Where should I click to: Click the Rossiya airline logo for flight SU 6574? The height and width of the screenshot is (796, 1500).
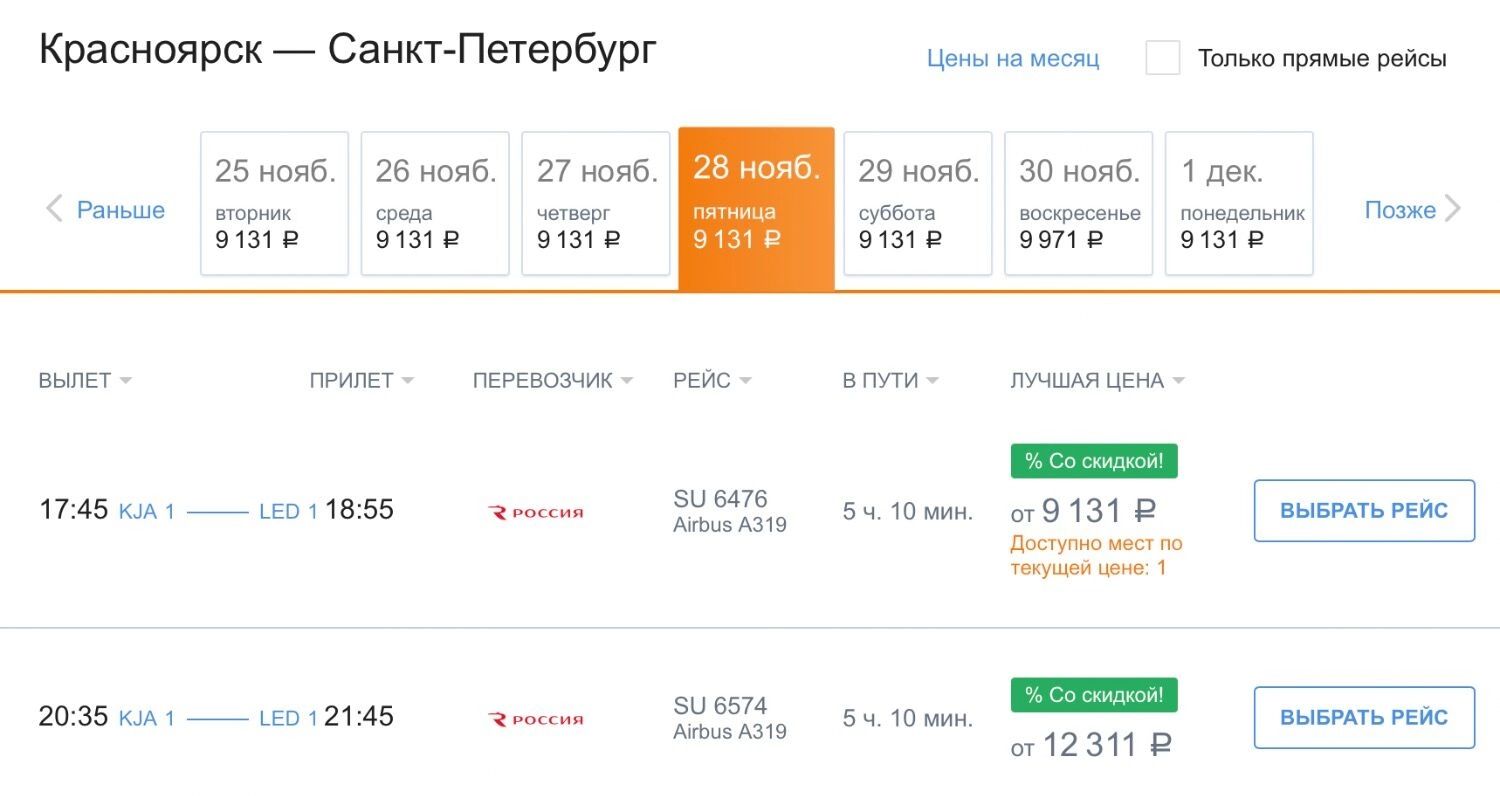[x=535, y=719]
